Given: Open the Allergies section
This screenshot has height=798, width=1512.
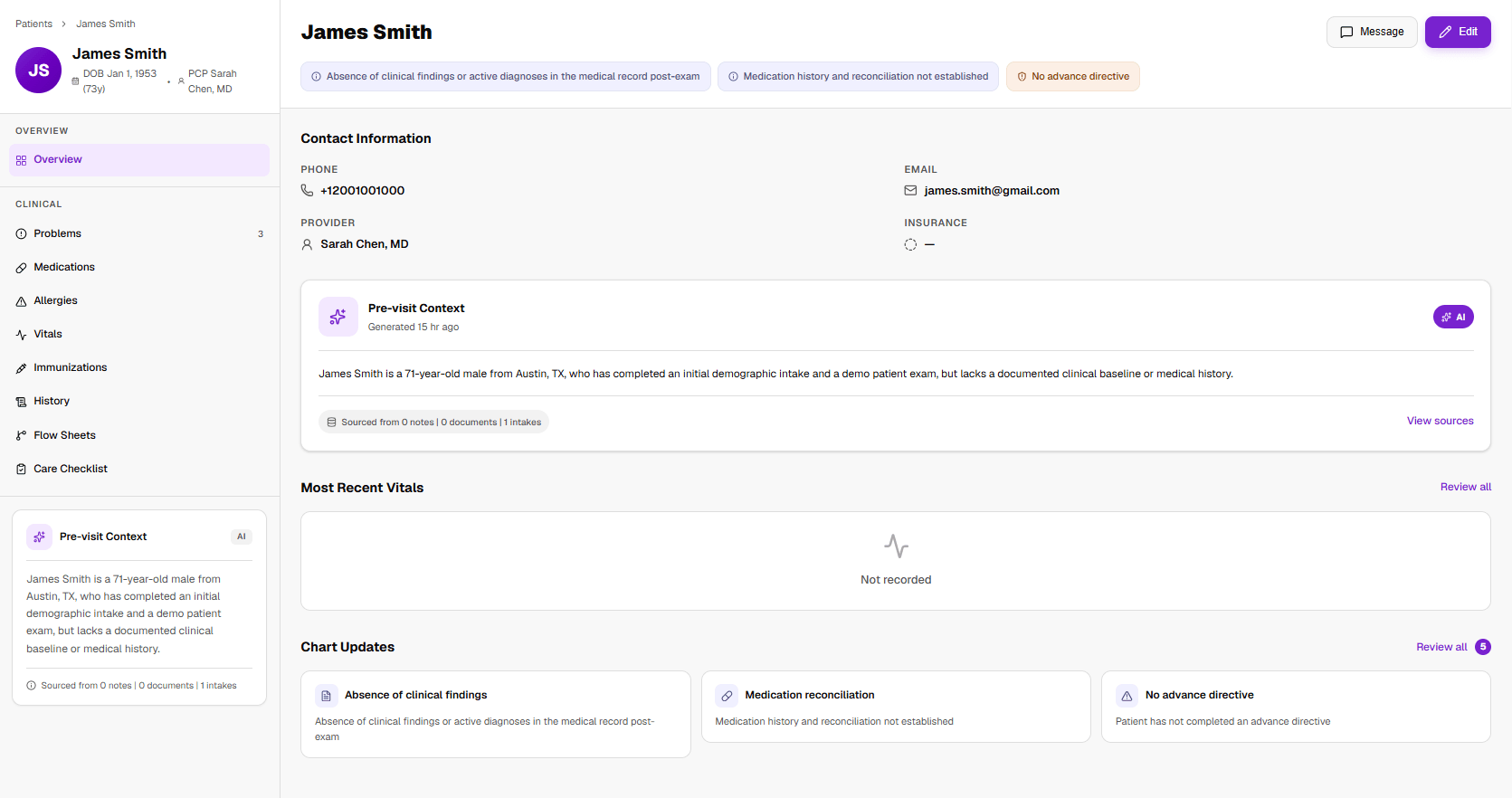Looking at the screenshot, I should (139, 301).
